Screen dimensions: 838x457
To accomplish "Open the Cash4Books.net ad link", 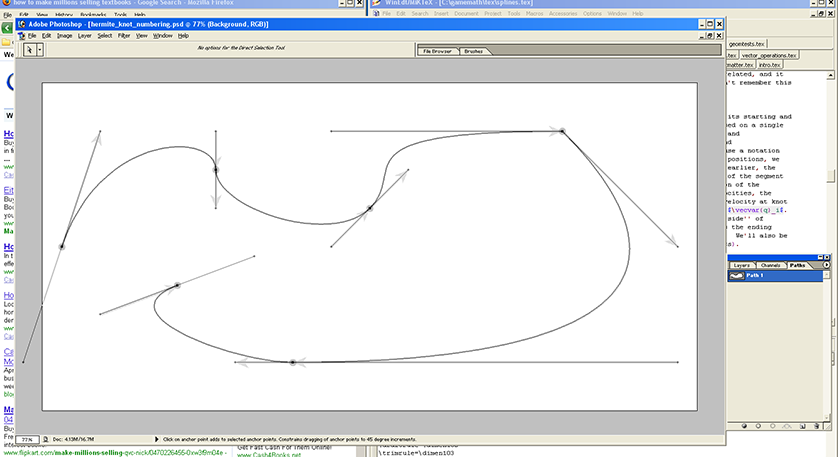I will click(x=269, y=455).
